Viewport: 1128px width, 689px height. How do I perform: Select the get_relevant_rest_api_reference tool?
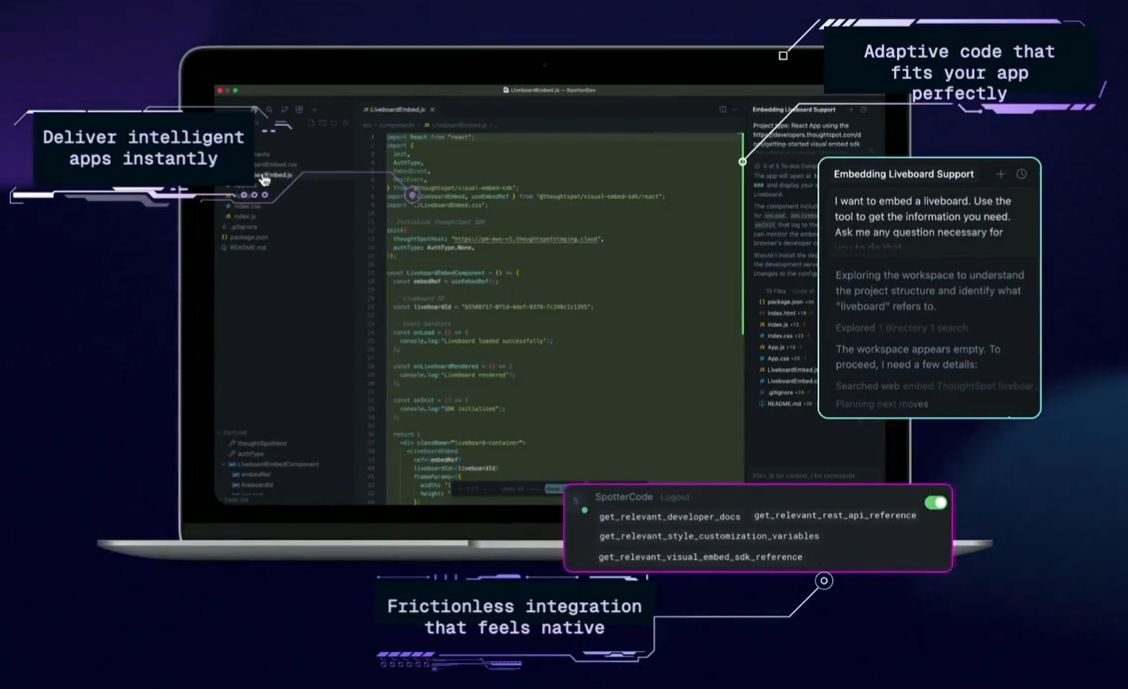point(834,516)
